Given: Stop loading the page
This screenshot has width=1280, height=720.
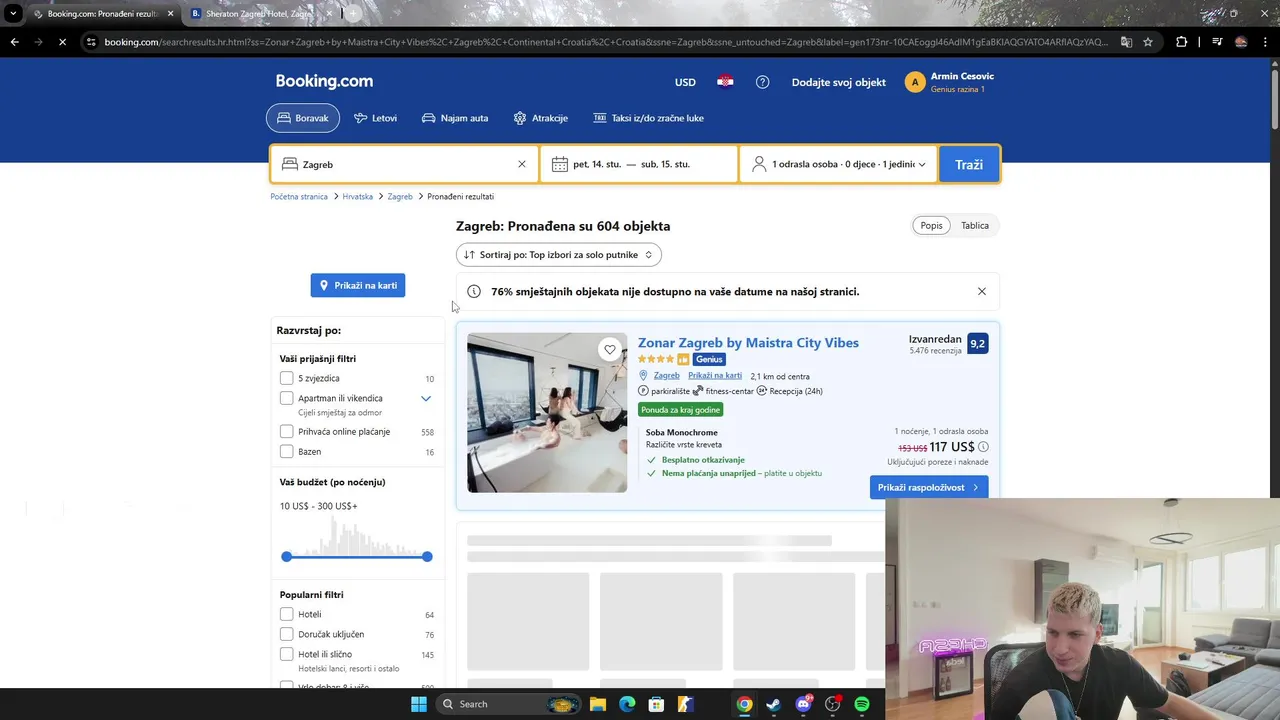Looking at the screenshot, I should pyautogui.click(x=62, y=42).
